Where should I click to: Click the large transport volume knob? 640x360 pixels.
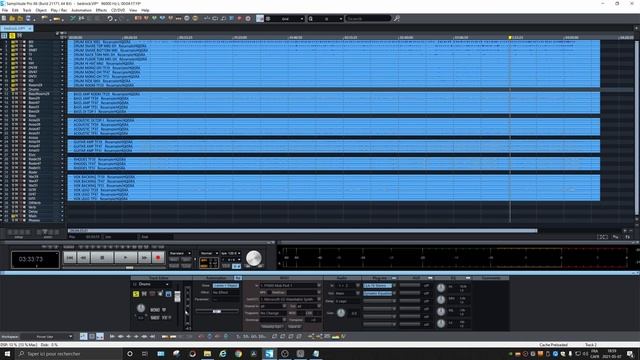[253, 258]
